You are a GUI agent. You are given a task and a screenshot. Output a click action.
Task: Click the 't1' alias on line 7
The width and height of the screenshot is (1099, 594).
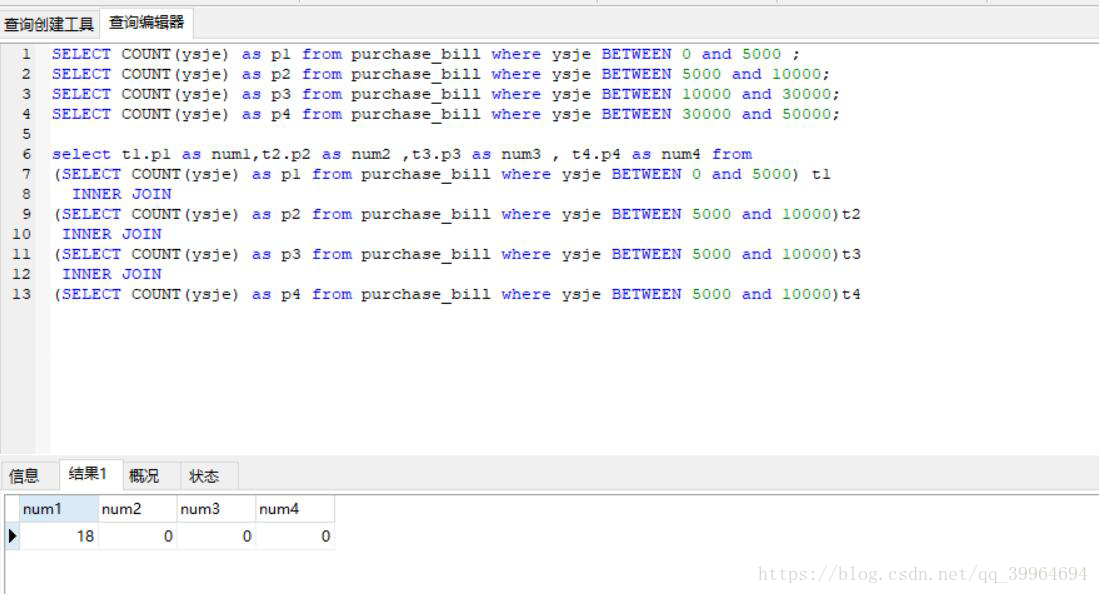(821, 175)
